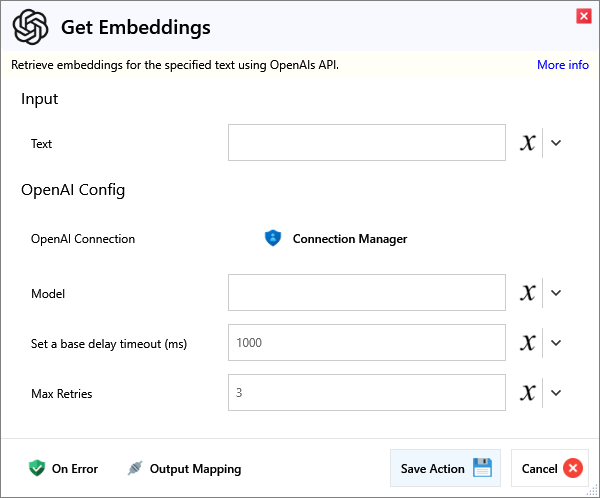Open the More info link
The height and width of the screenshot is (498, 600).
(x=562, y=65)
